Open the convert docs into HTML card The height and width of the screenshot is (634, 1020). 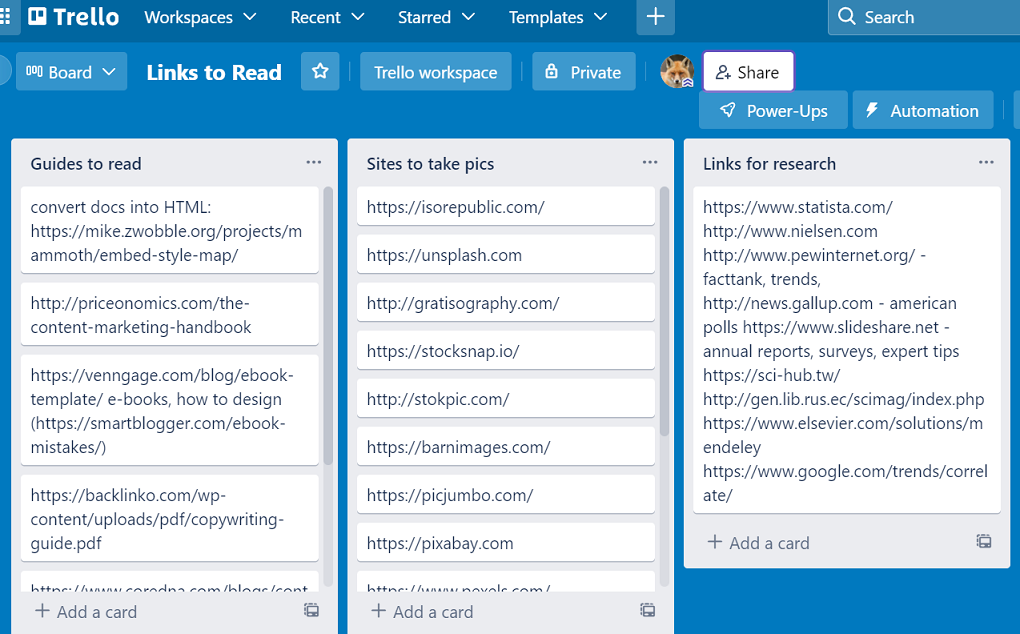tap(170, 230)
